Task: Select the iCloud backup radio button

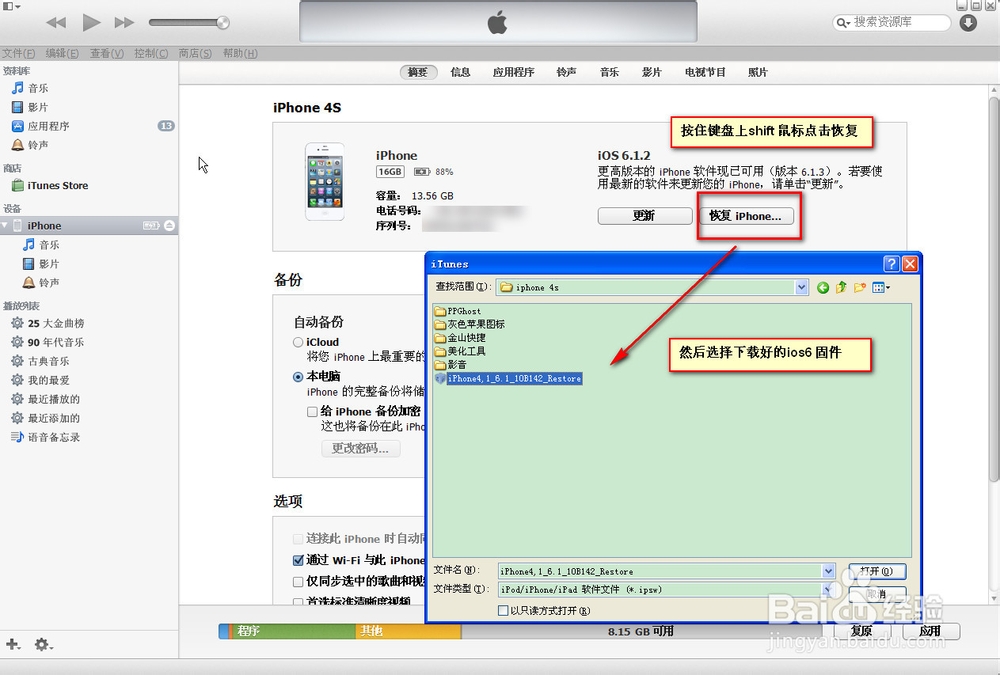Action: point(299,342)
